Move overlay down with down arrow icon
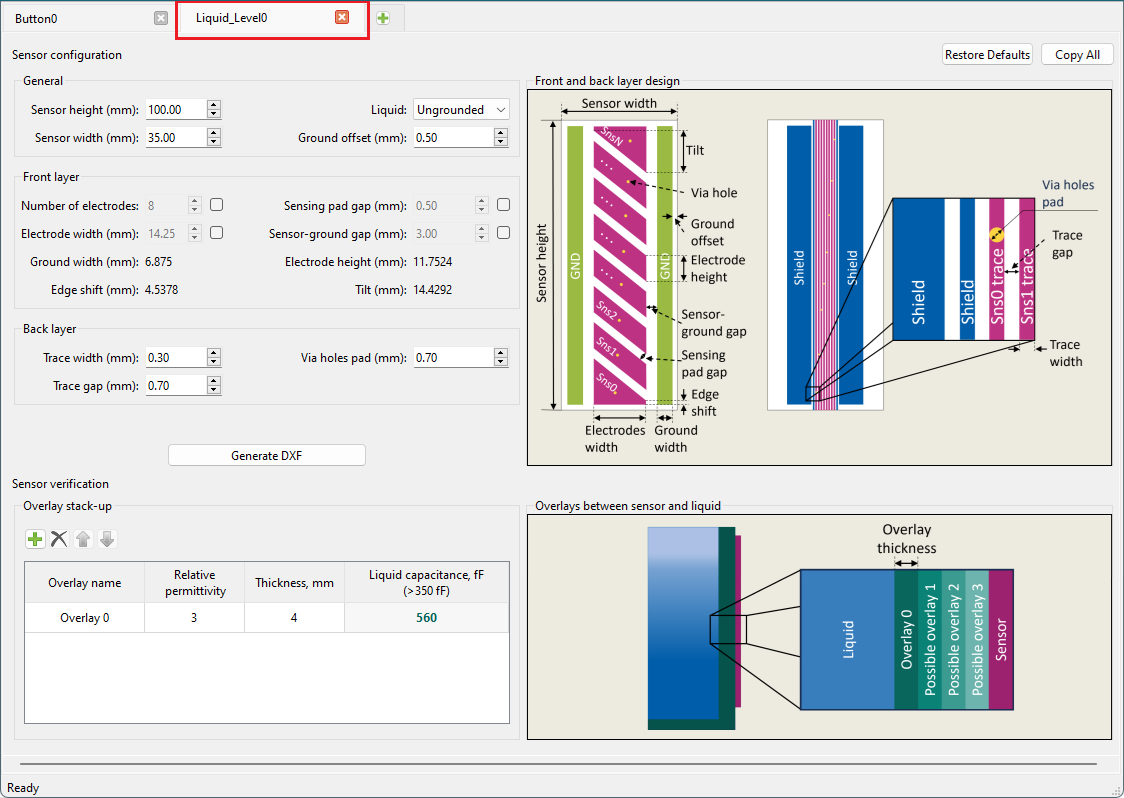Viewport: 1124px width, 798px height. tap(107, 539)
